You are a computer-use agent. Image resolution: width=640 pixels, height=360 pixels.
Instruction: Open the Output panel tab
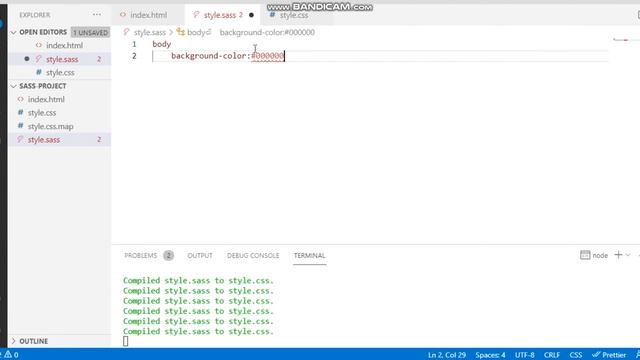pos(200,256)
